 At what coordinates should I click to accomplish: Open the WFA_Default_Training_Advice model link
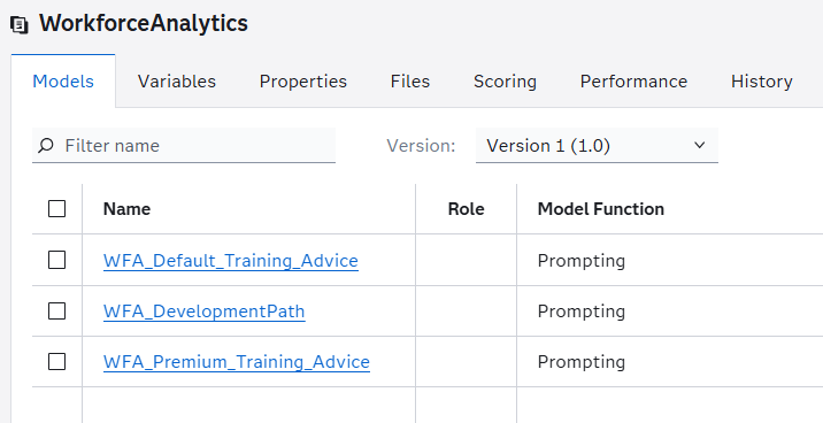pyautogui.click(x=231, y=261)
